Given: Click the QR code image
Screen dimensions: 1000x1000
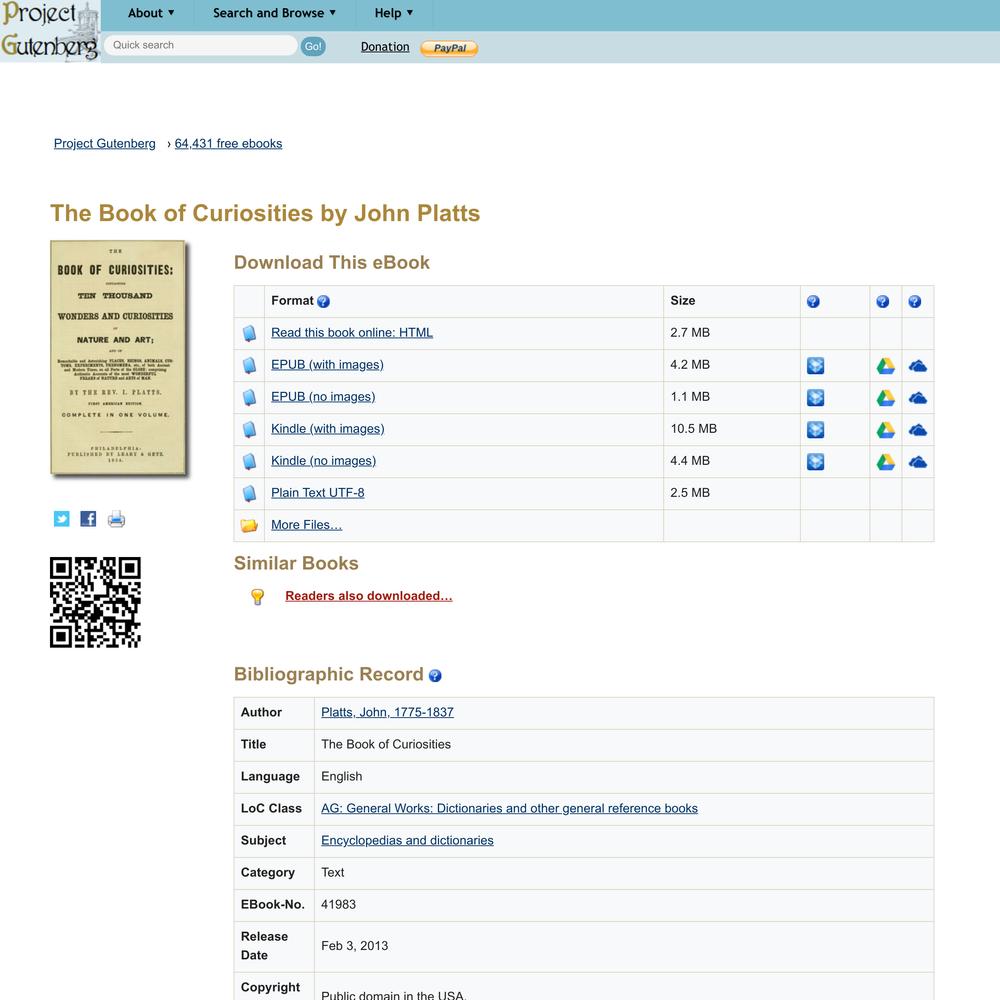Looking at the screenshot, I should point(95,602).
